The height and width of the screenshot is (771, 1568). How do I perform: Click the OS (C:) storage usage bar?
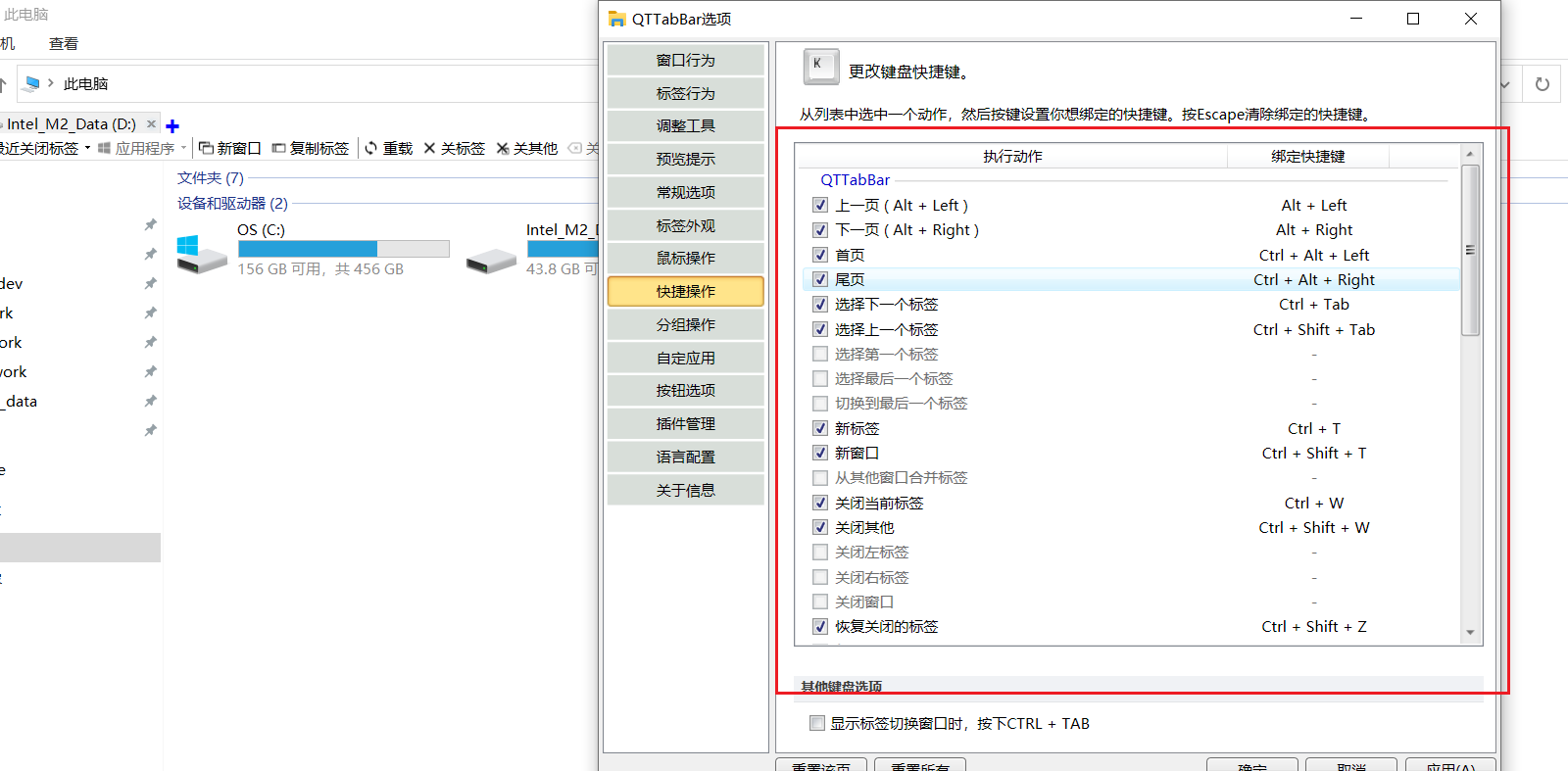343,249
